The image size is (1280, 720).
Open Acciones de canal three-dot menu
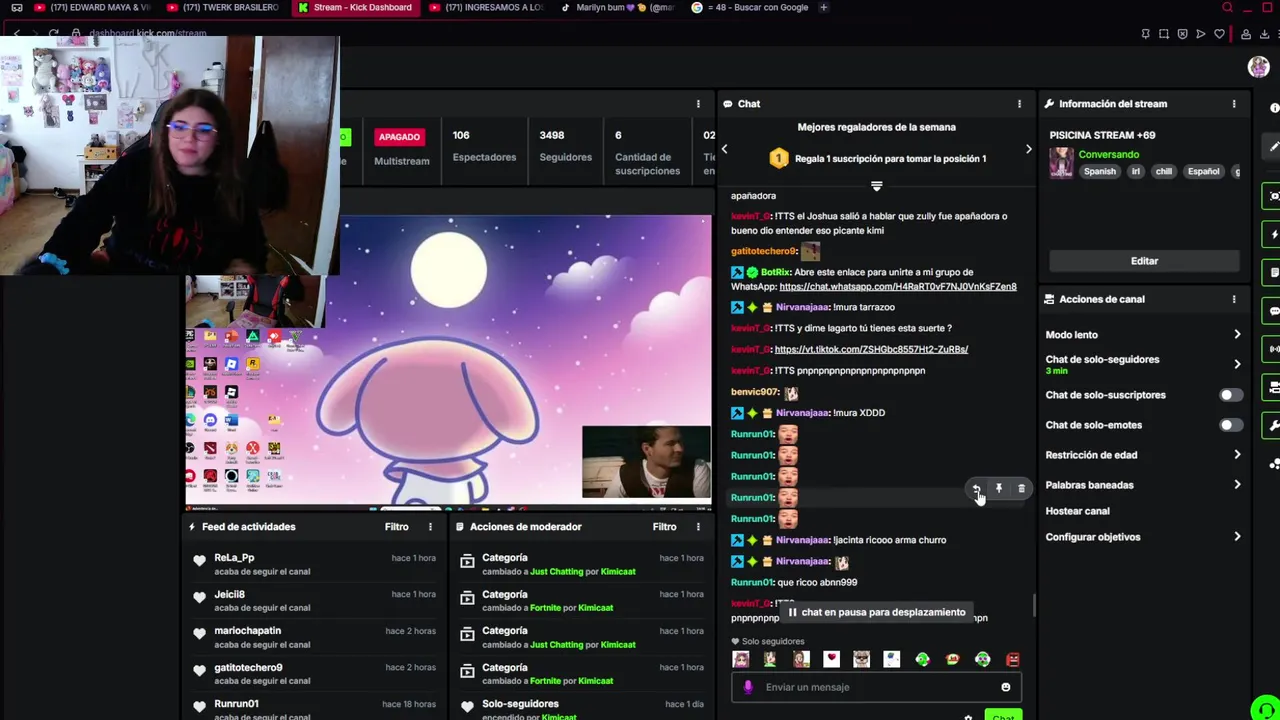[x=1234, y=299]
